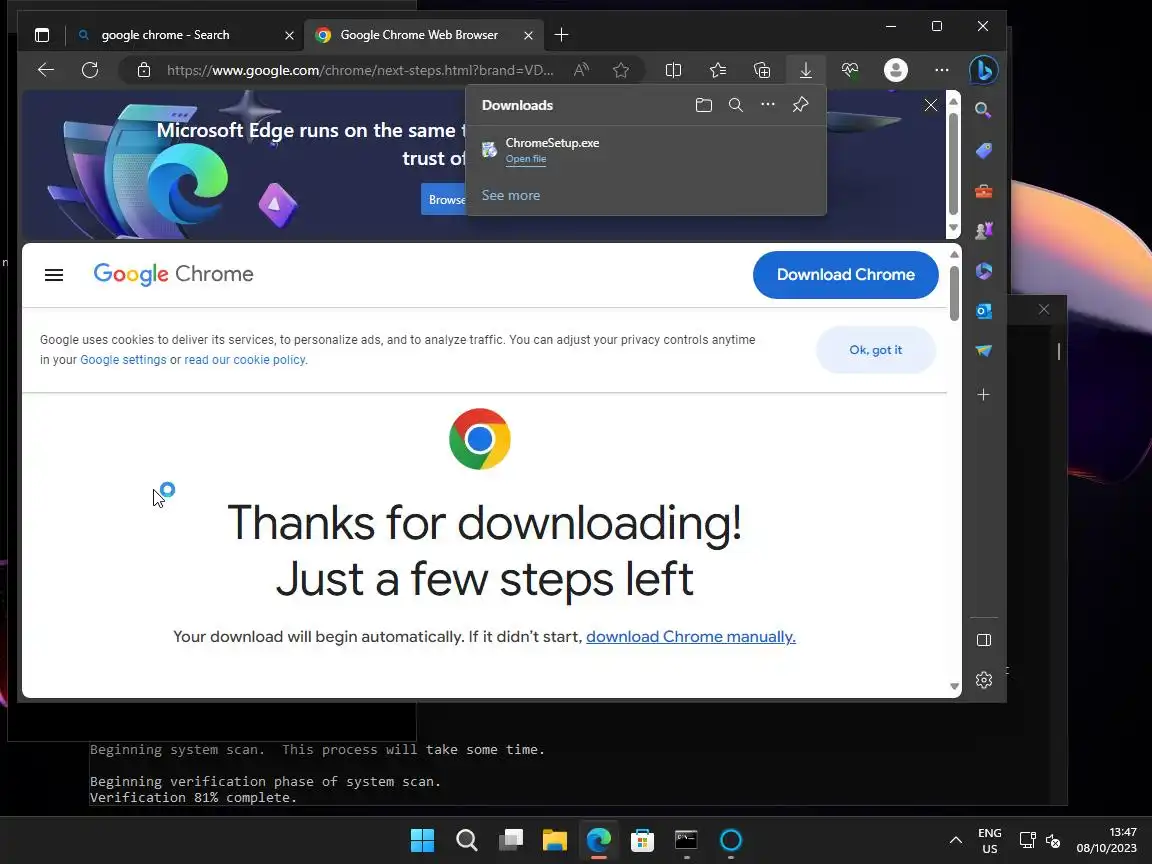Go back with the browser back arrow

(x=46, y=70)
